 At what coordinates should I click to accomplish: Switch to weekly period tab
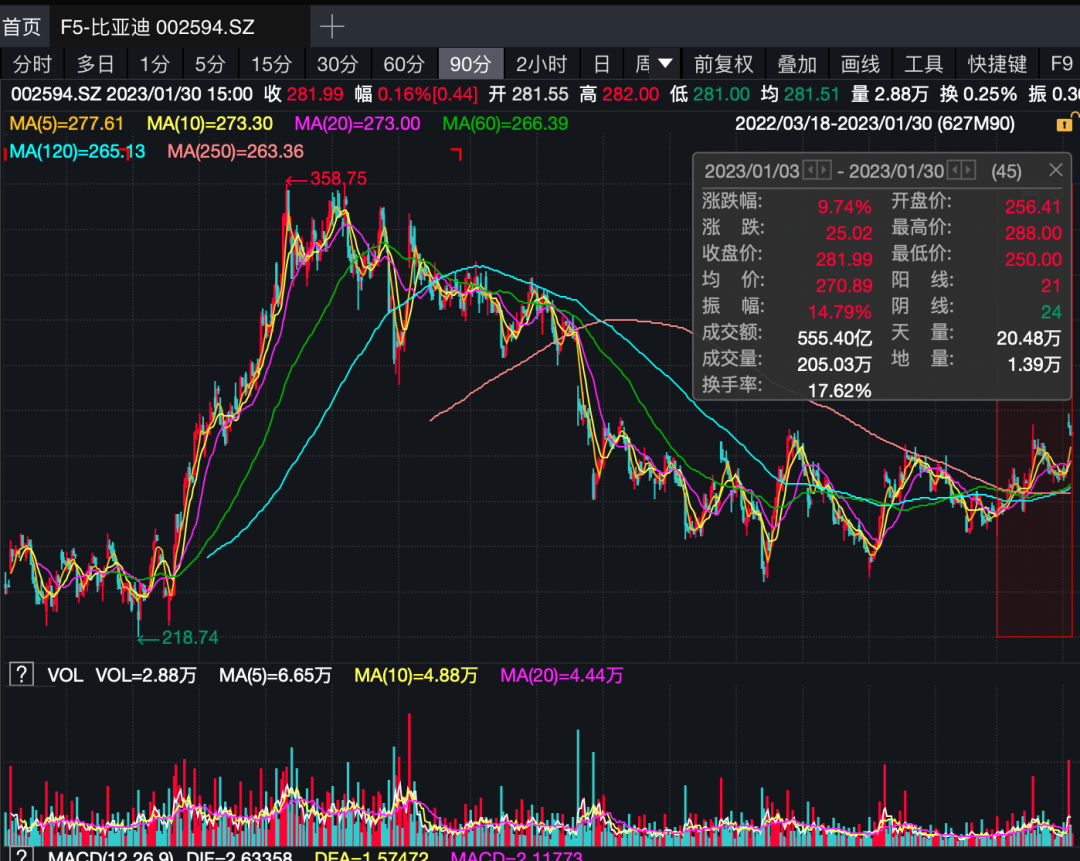coord(642,64)
